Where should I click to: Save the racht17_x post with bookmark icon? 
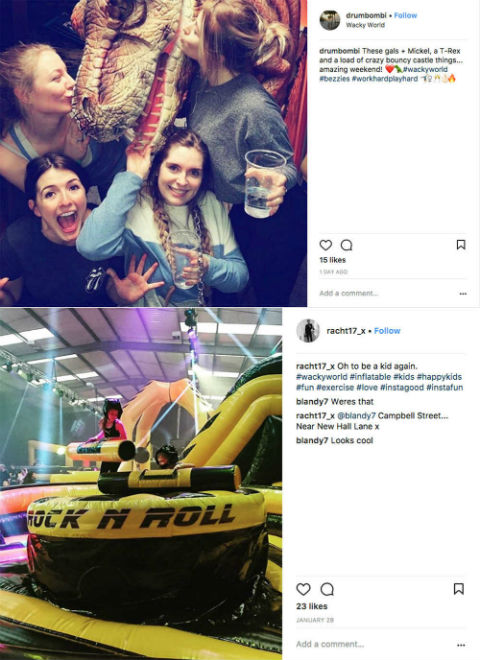pos(459,589)
